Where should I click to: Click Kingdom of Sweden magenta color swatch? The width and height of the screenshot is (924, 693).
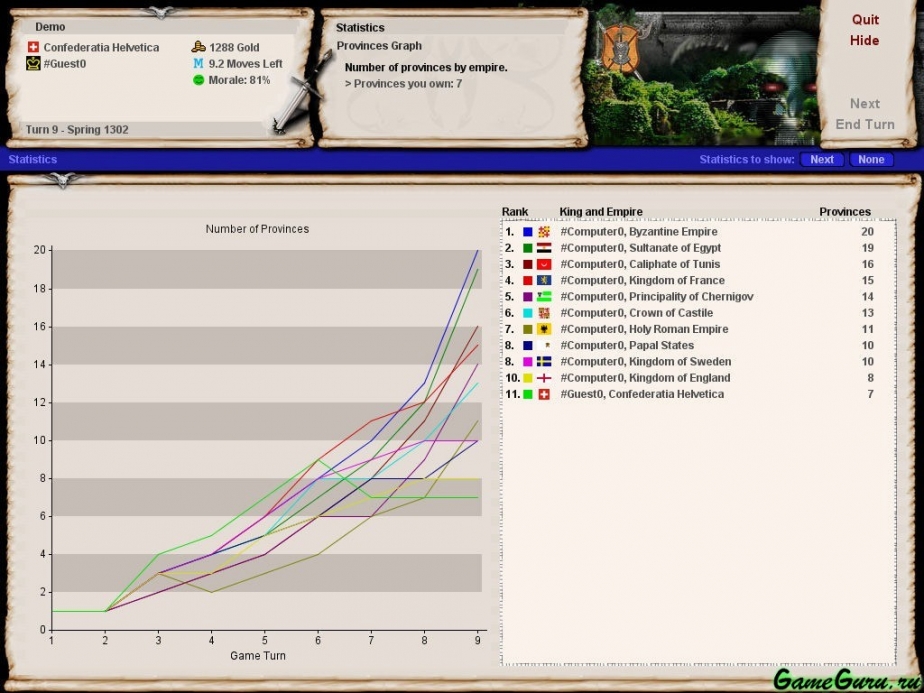pos(527,362)
